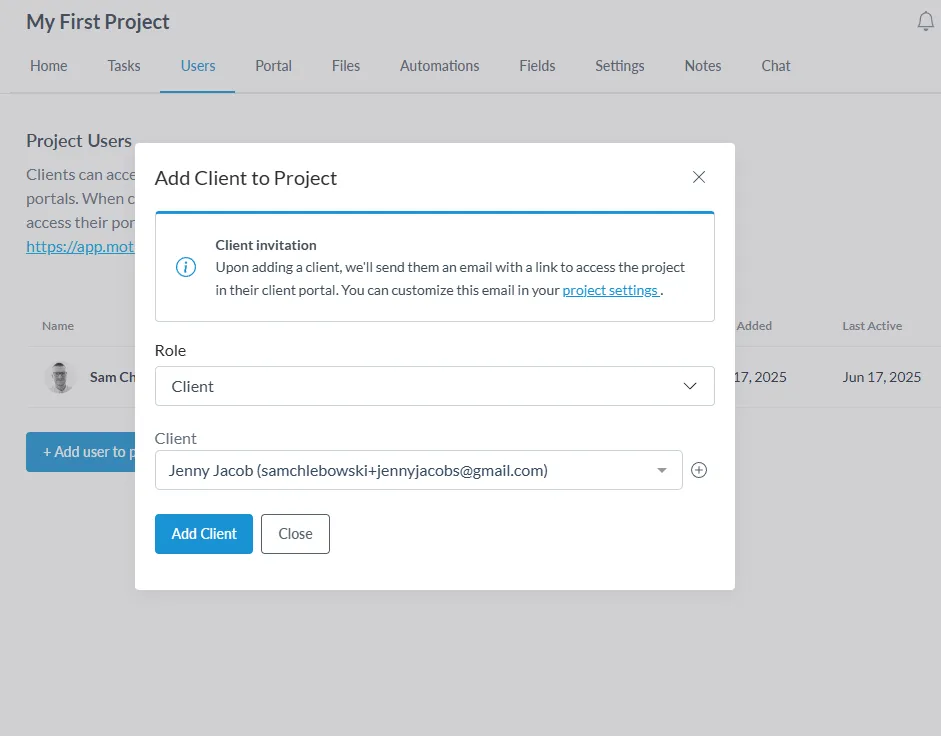
Task: Click the Last Active date Jun 17, 2025
Action: [881, 377]
